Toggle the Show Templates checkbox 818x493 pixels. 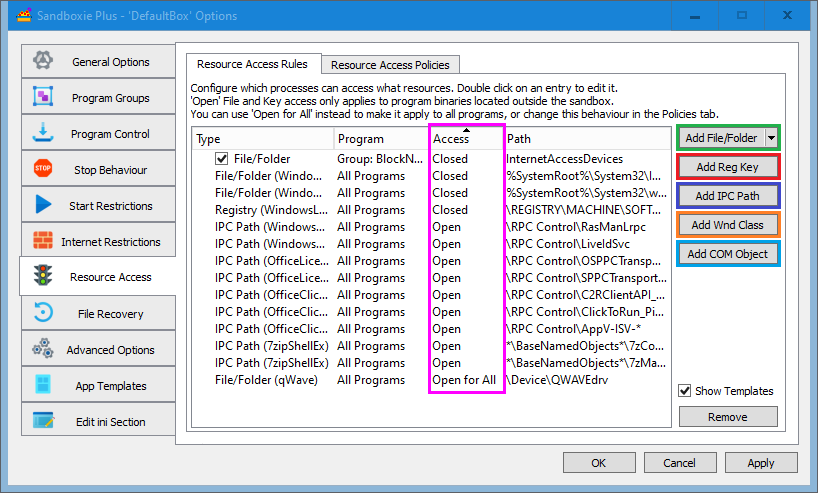684,391
